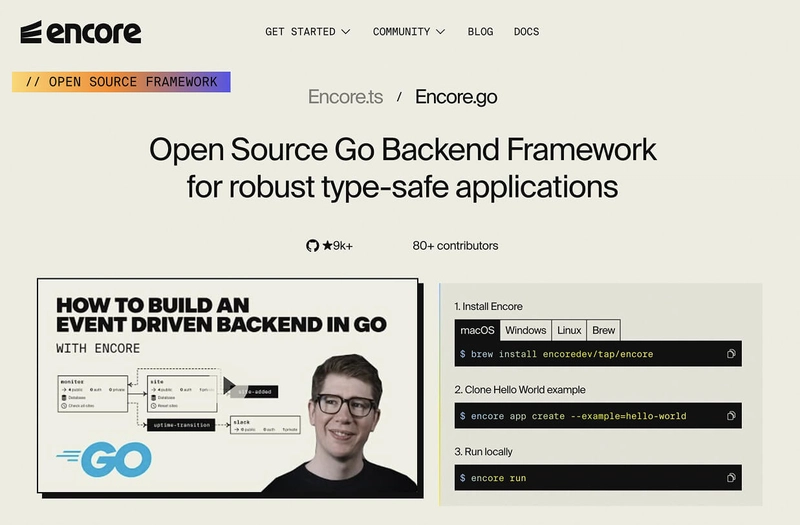The image size is (800, 525).
Task: Switch to Windows install instructions
Action: (525, 330)
